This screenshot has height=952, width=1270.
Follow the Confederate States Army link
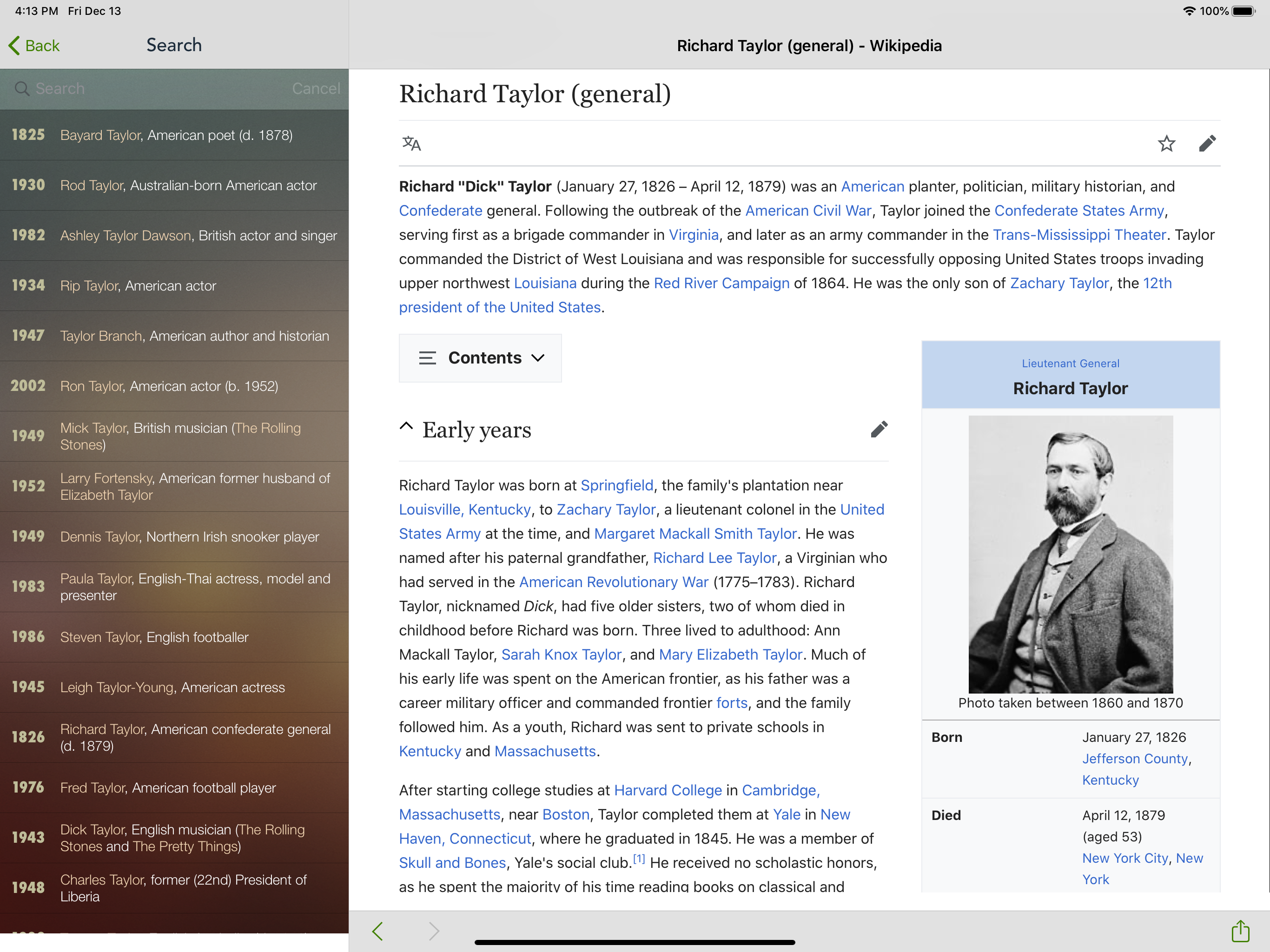coord(1079,211)
